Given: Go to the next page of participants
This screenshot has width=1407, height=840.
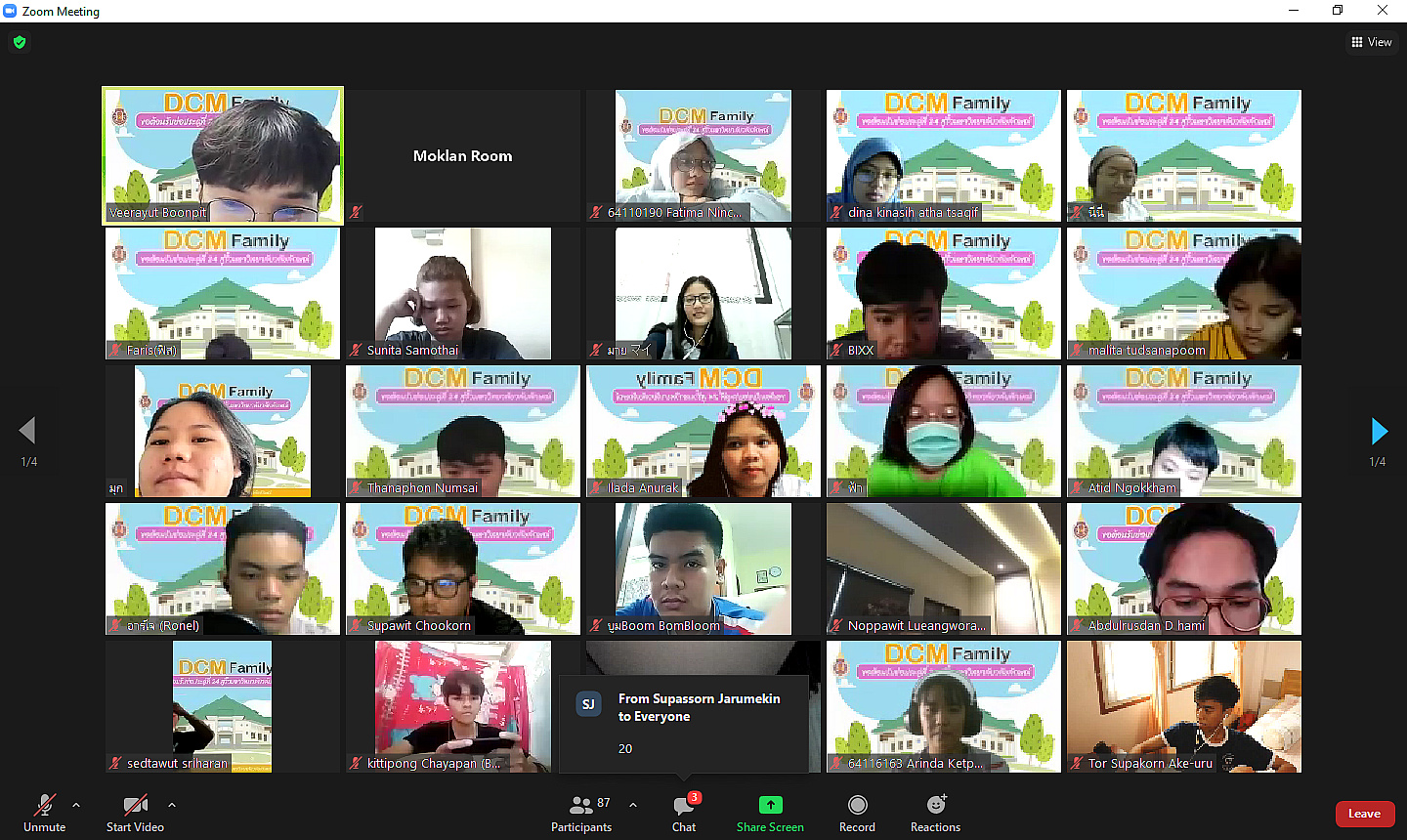Looking at the screenshot, I should (1379, 431).
